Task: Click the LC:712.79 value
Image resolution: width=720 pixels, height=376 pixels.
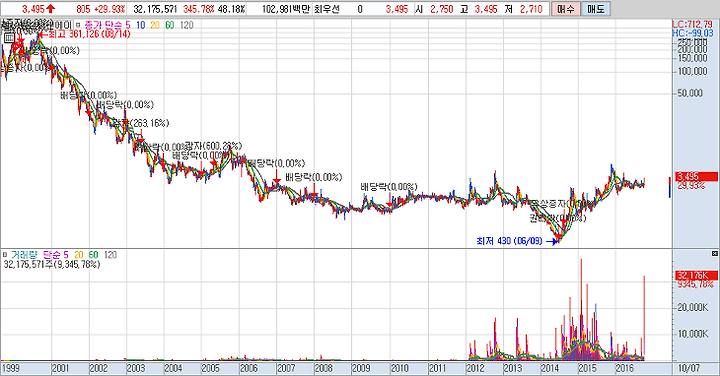Action: pyautogui.click(x=692, y=24)
